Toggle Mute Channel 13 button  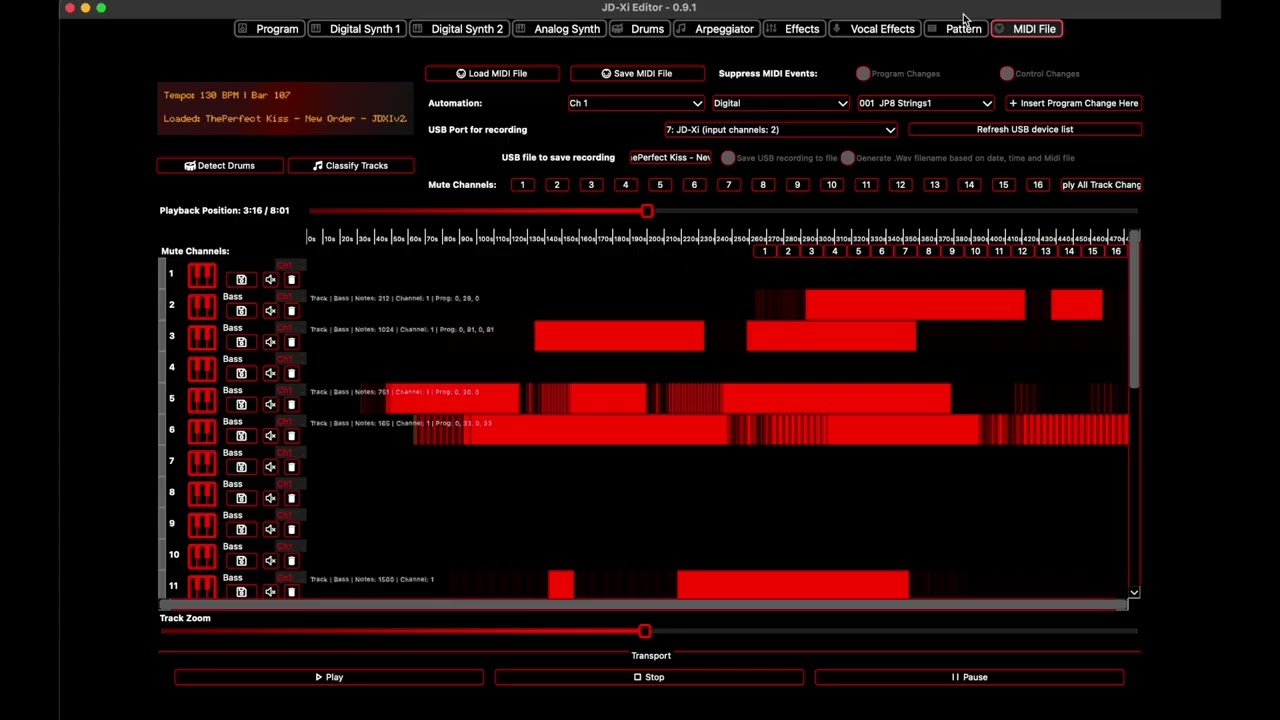click(934, 185)
